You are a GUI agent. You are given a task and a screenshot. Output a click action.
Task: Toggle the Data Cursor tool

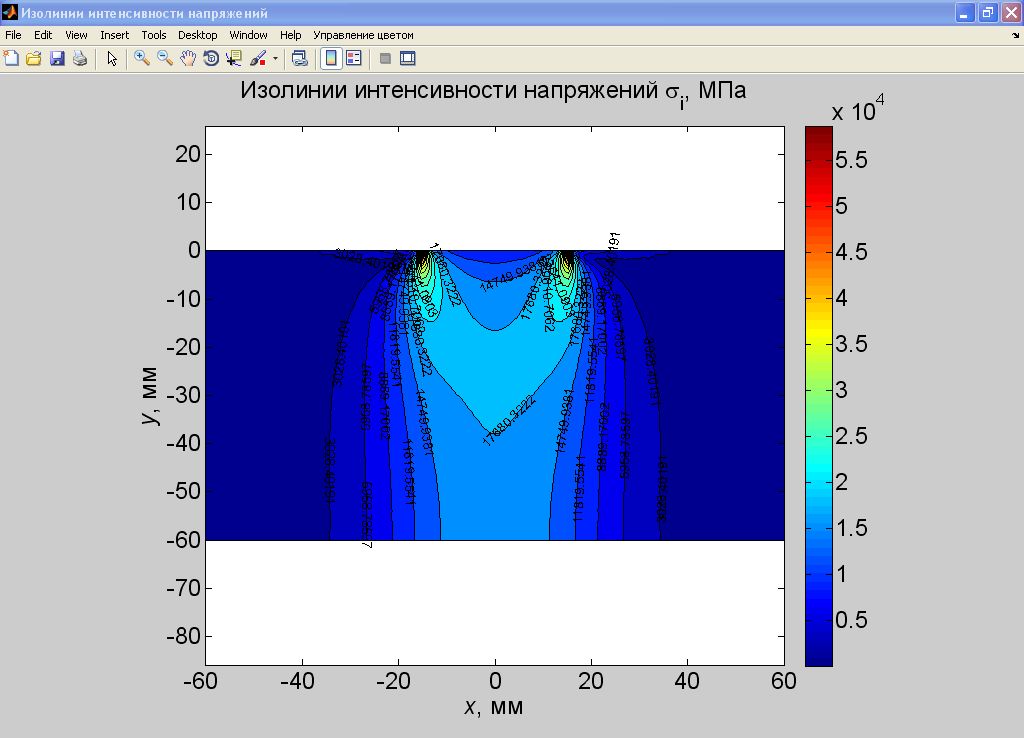(234, 59)
